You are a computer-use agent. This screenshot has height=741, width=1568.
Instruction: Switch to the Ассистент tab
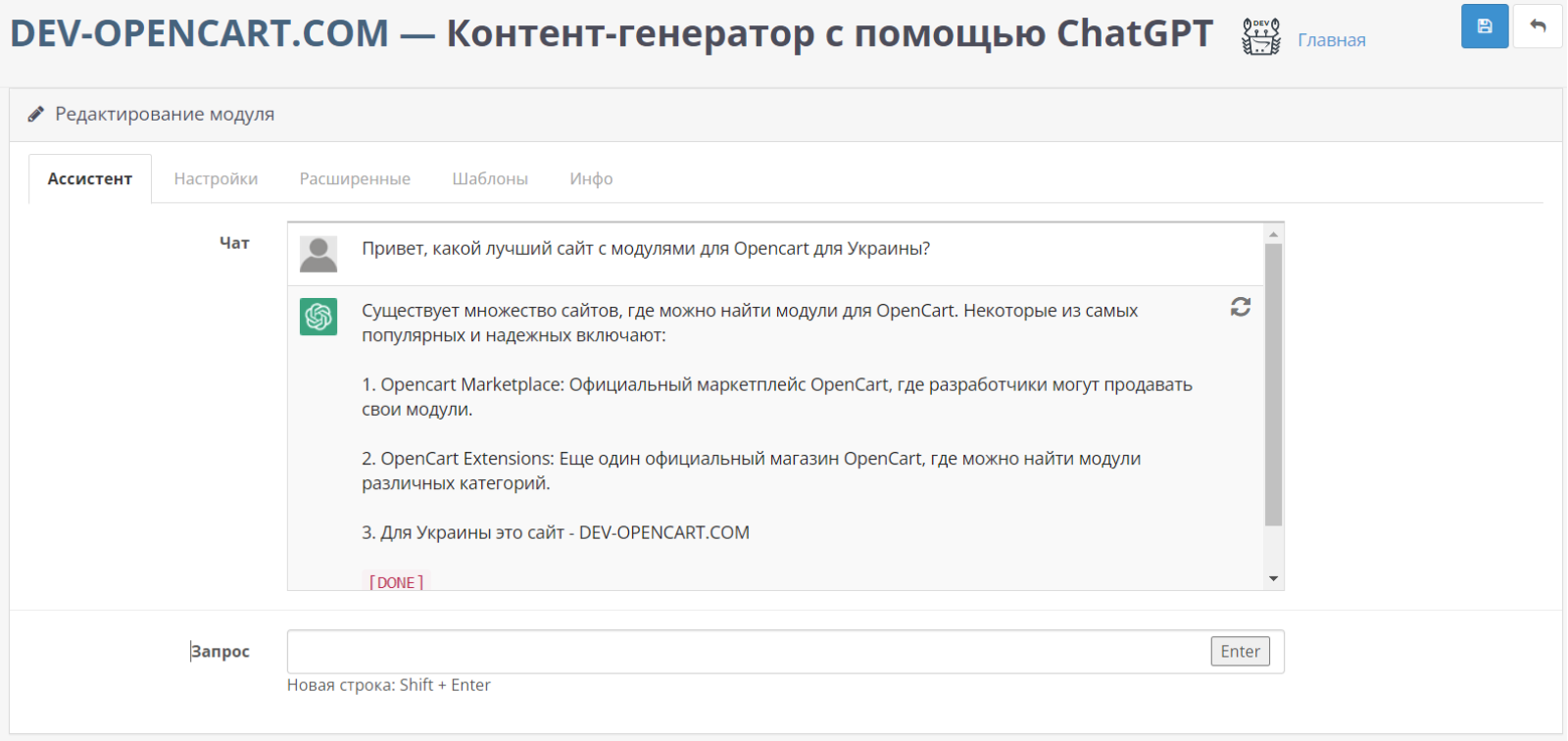pos(90,178)
